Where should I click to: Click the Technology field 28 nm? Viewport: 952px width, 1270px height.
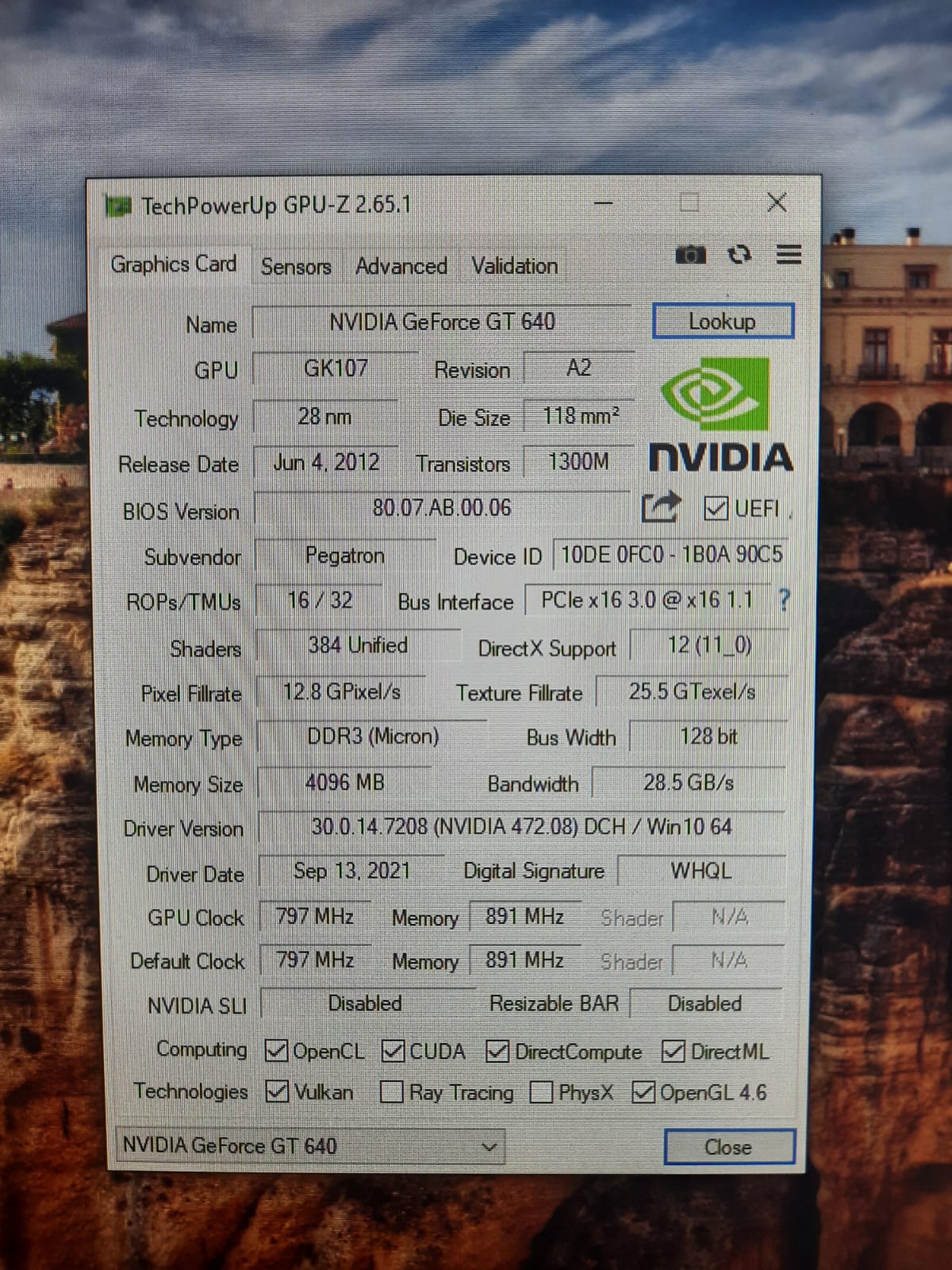click(324, 417)
